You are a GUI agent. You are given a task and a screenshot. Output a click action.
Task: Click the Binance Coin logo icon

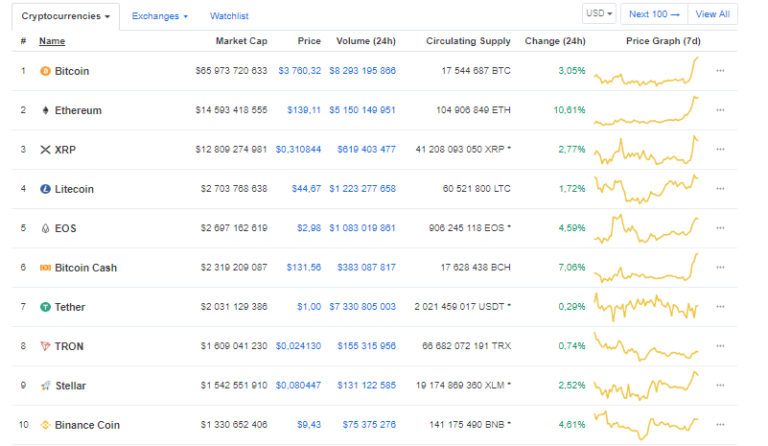45,425
